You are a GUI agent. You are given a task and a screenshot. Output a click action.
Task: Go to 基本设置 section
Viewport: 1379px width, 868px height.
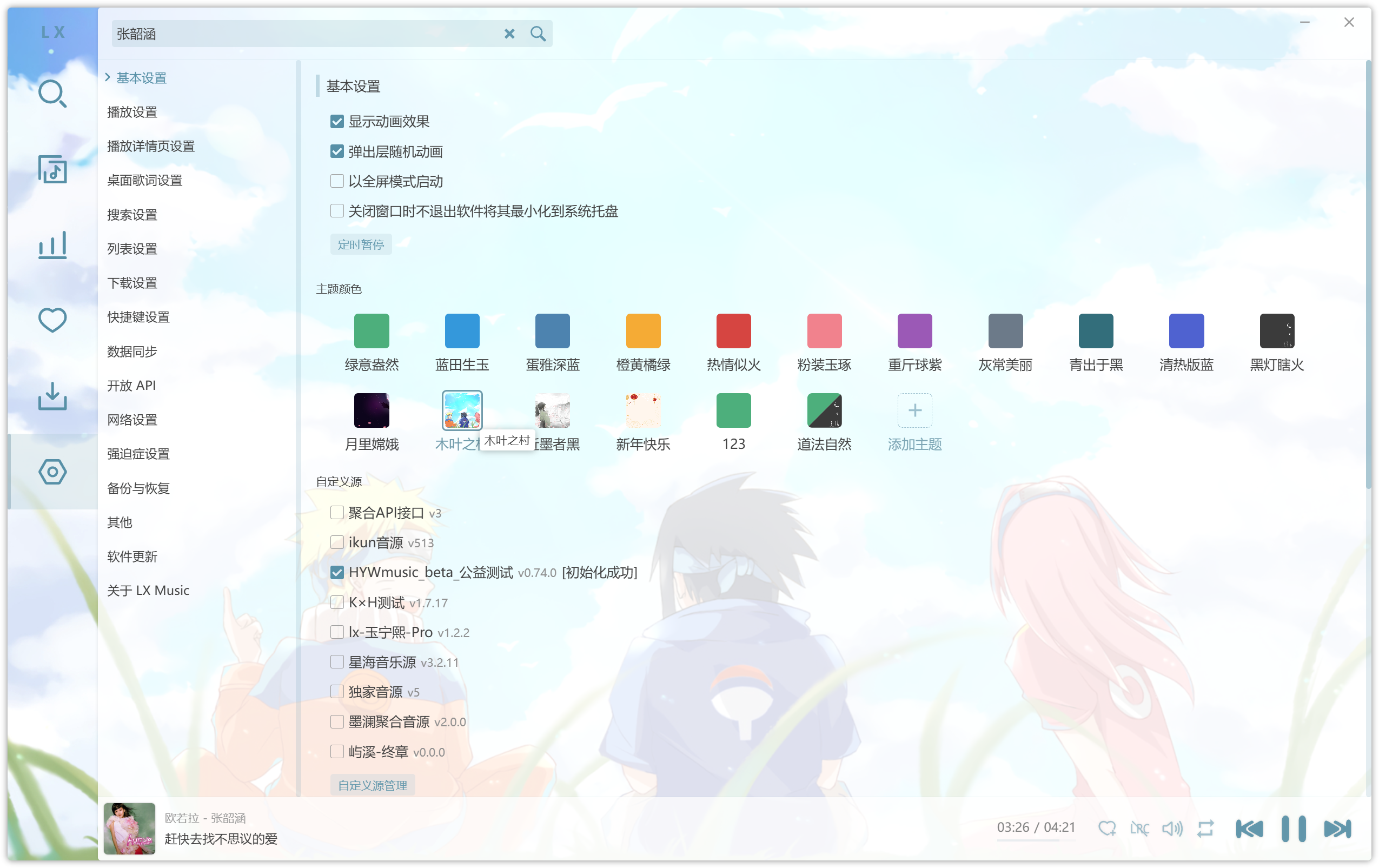142,78
